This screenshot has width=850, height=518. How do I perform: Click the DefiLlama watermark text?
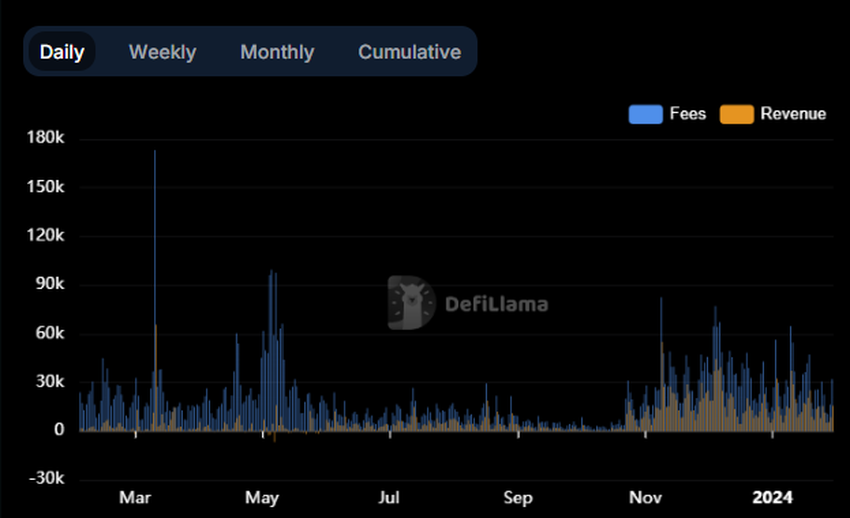(496, 304)
